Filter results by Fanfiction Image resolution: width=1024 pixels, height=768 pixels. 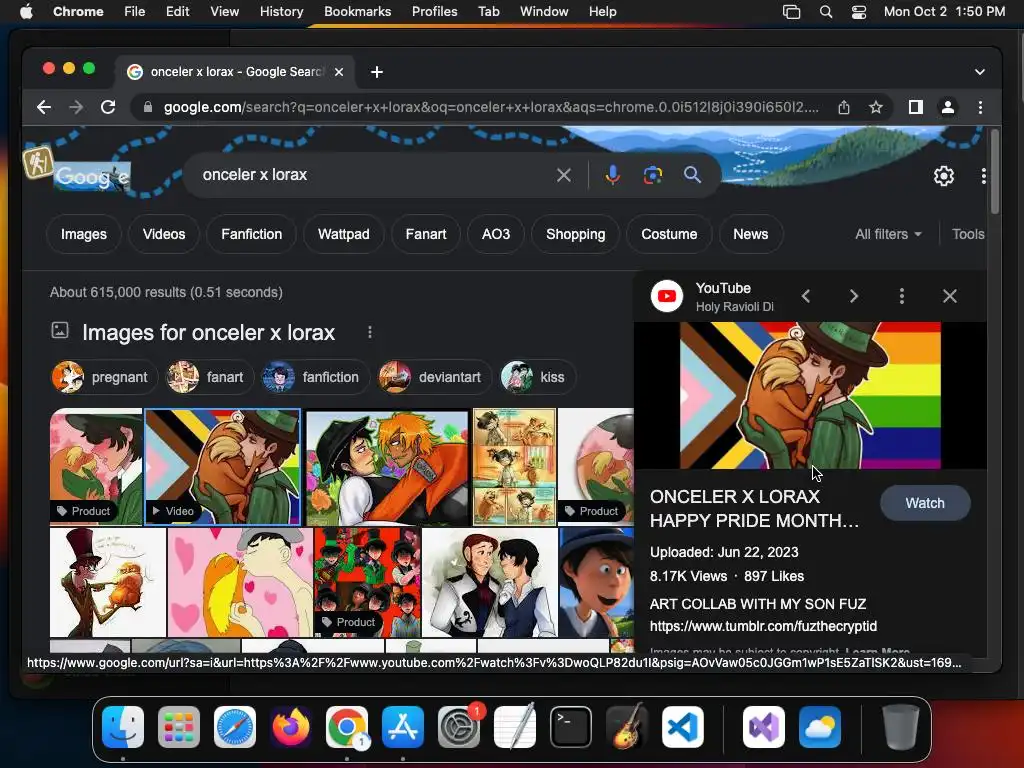coord(251,234)
